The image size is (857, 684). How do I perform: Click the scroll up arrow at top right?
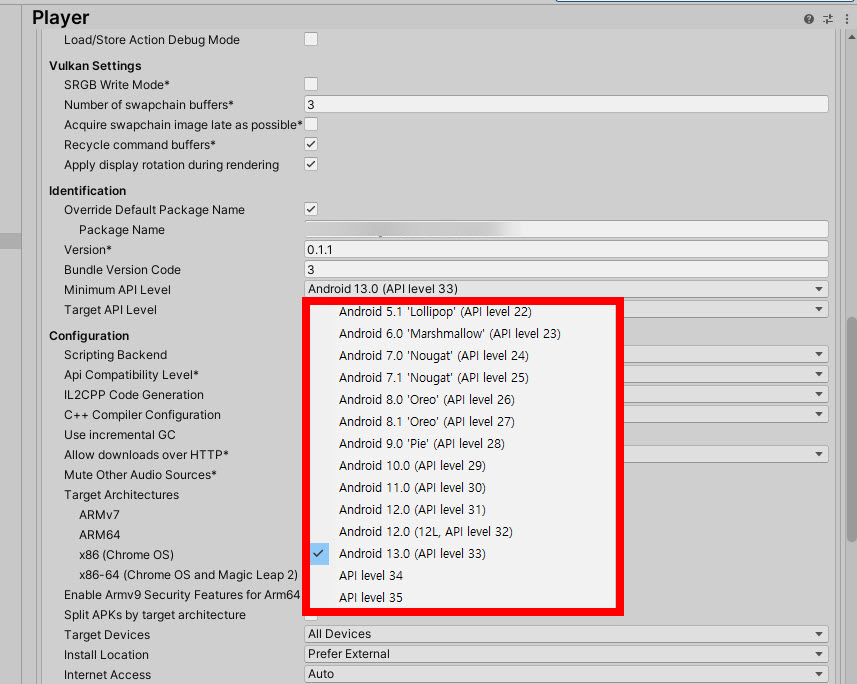852,37
